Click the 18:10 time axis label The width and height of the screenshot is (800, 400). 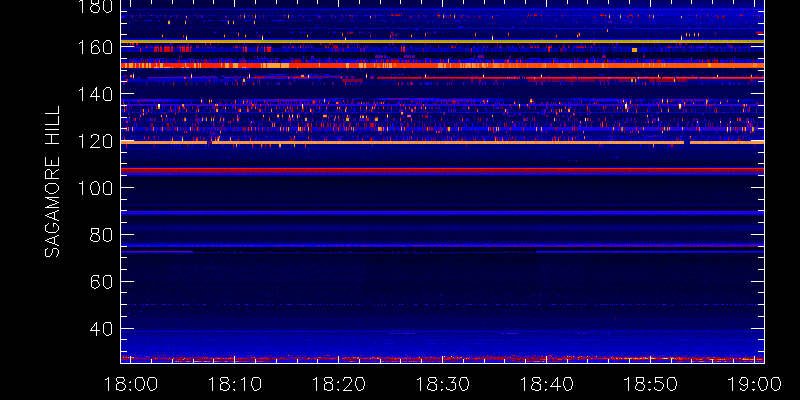pyautogui.click(x=235, y=384)
